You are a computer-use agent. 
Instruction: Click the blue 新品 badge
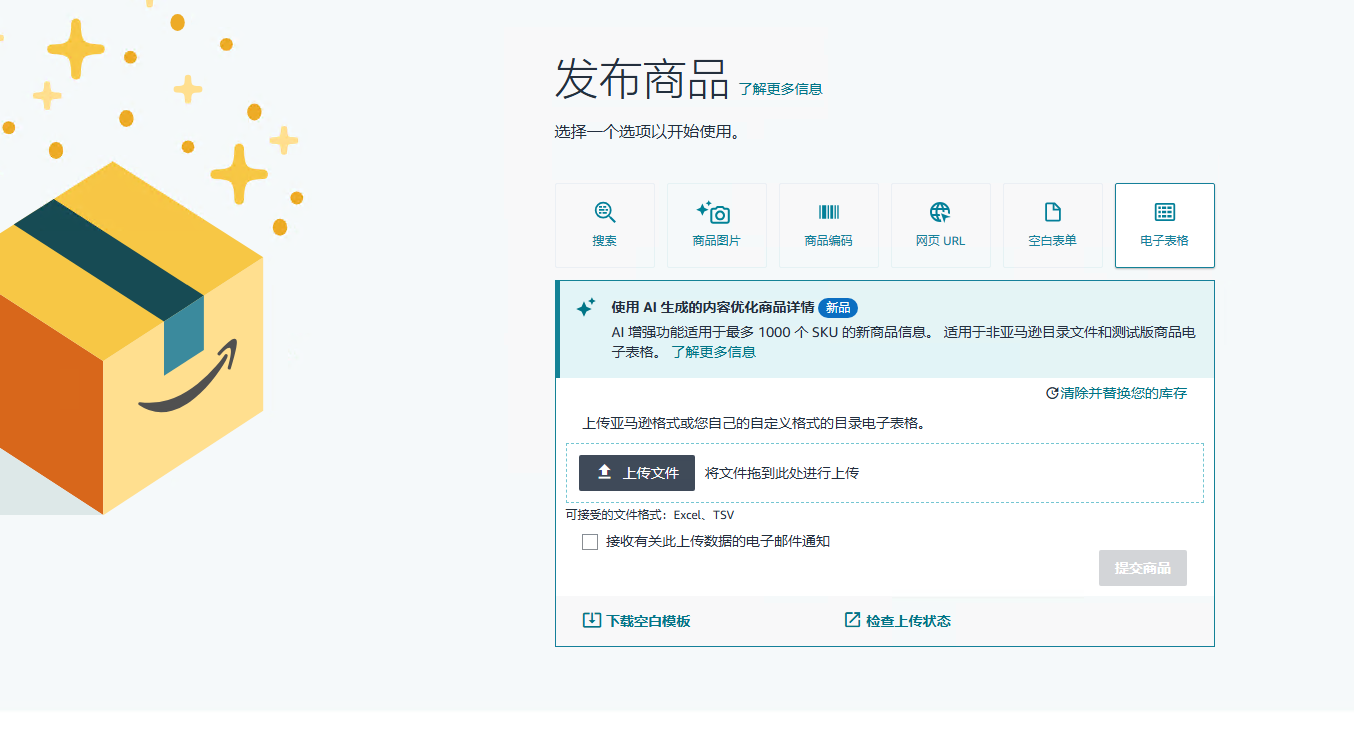(838, 308)
